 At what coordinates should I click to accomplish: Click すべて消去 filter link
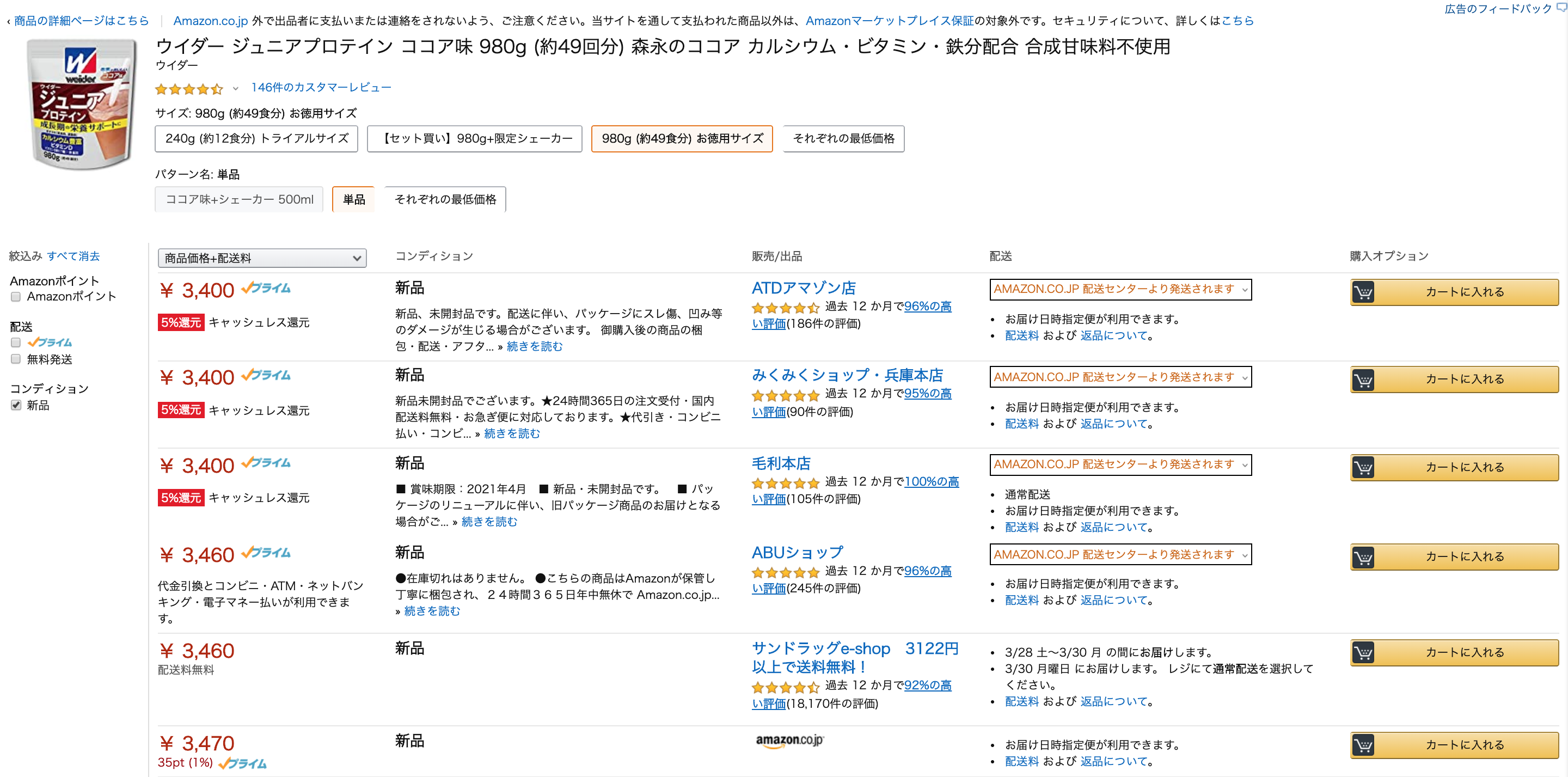click(73, 256)
